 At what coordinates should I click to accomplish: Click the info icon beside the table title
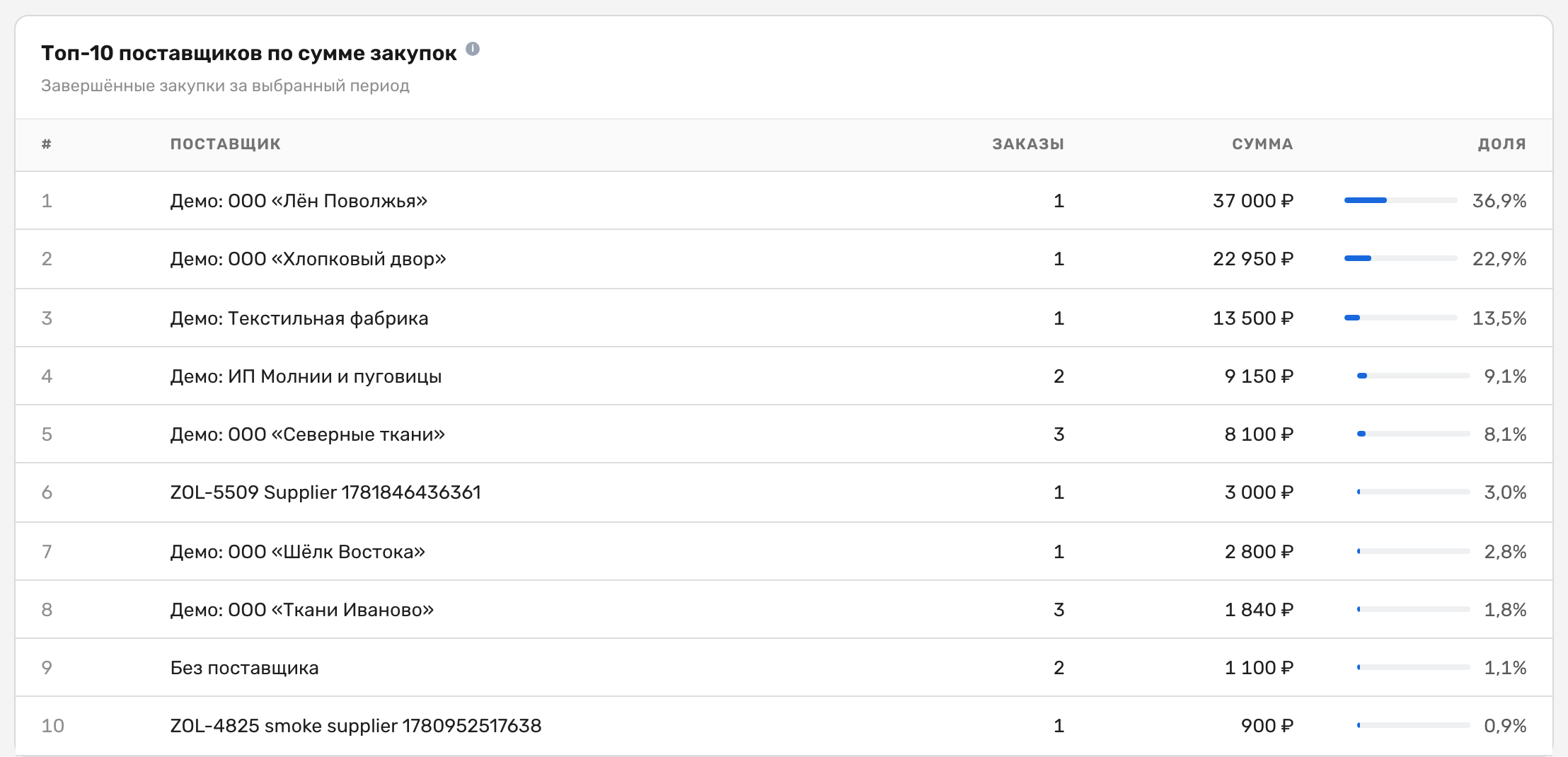tap(473, 49)
